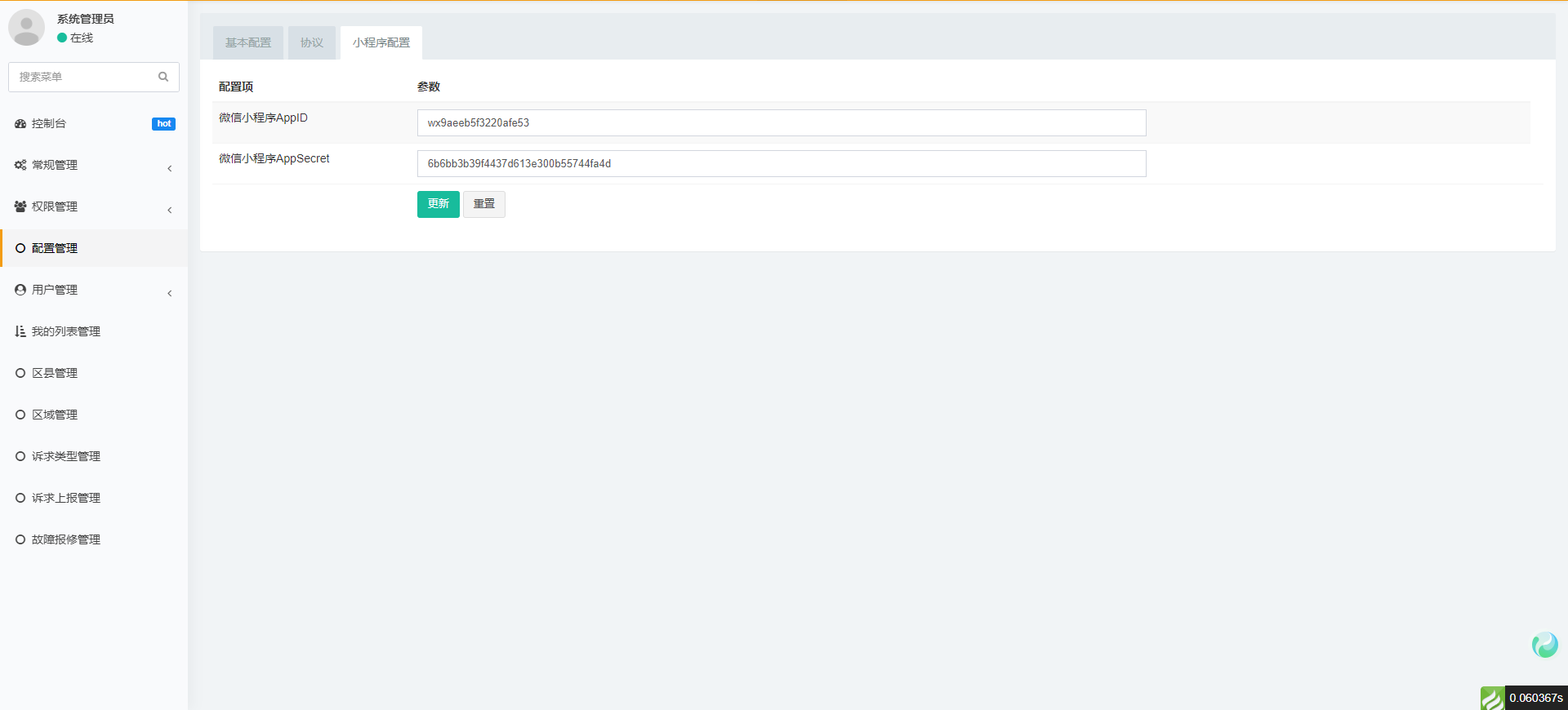Expand the 常规管理 submenu chevron
Viewport: 1568px width, 710px height.
(x=170, y=168)
